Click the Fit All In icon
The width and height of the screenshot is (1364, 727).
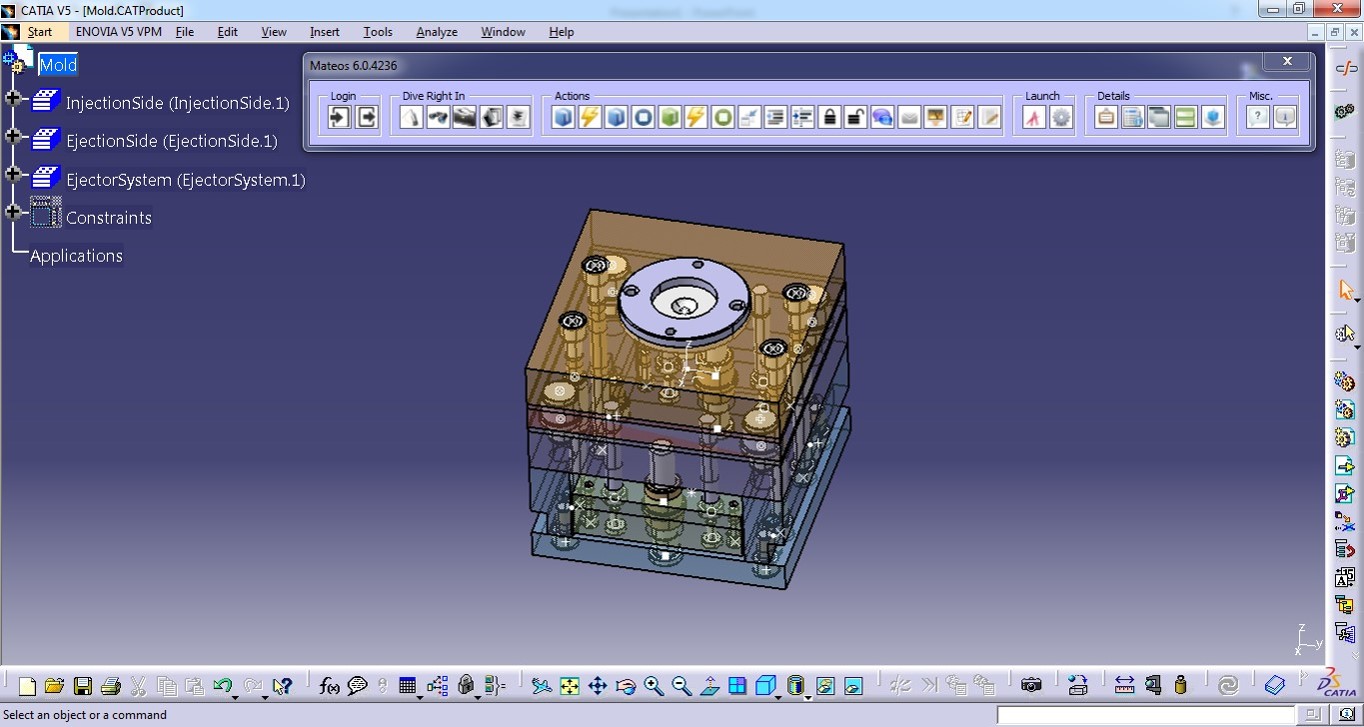[x=570, y=686]
